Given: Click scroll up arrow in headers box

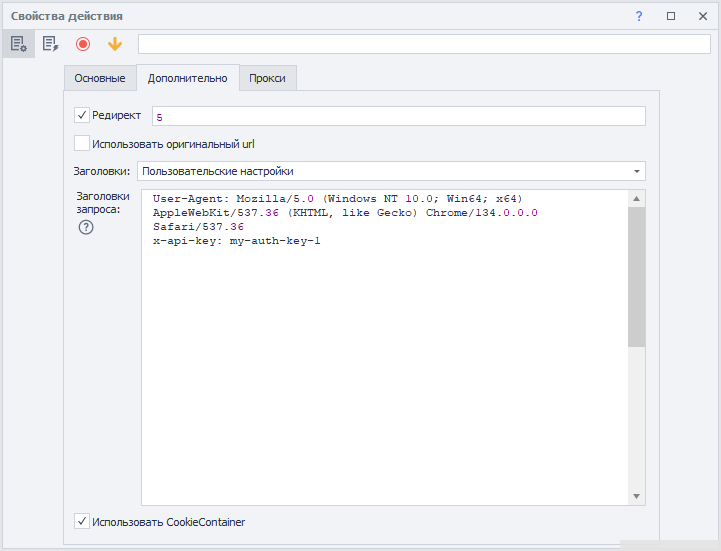Looking at the screenshot, I should coord(637,198).
